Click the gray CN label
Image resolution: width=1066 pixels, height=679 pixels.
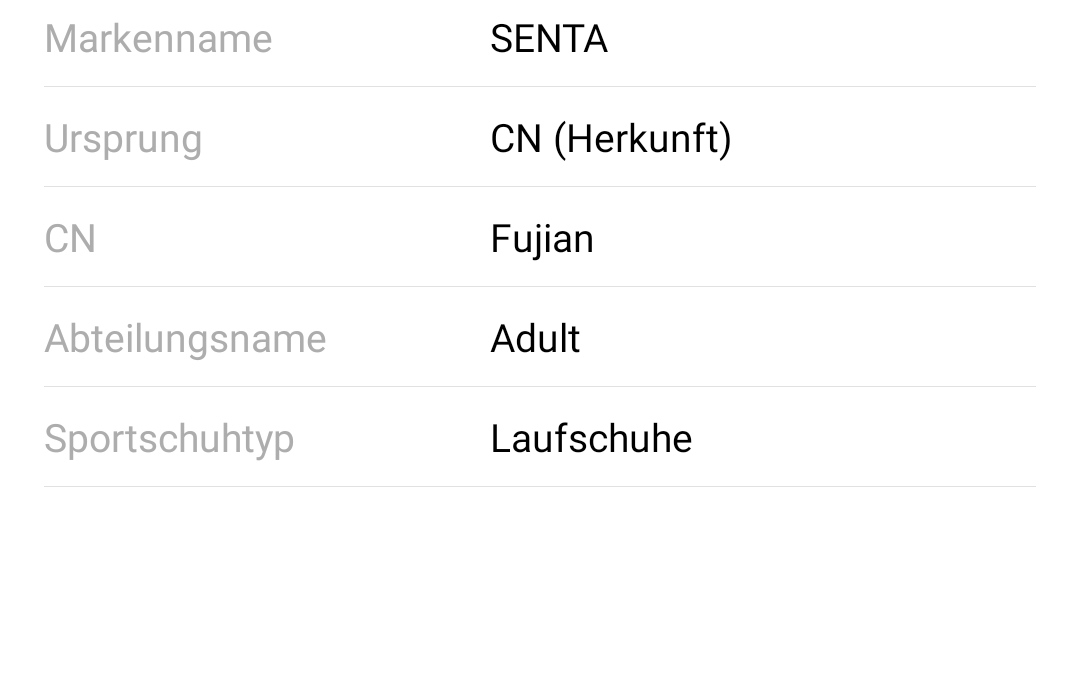70,239
